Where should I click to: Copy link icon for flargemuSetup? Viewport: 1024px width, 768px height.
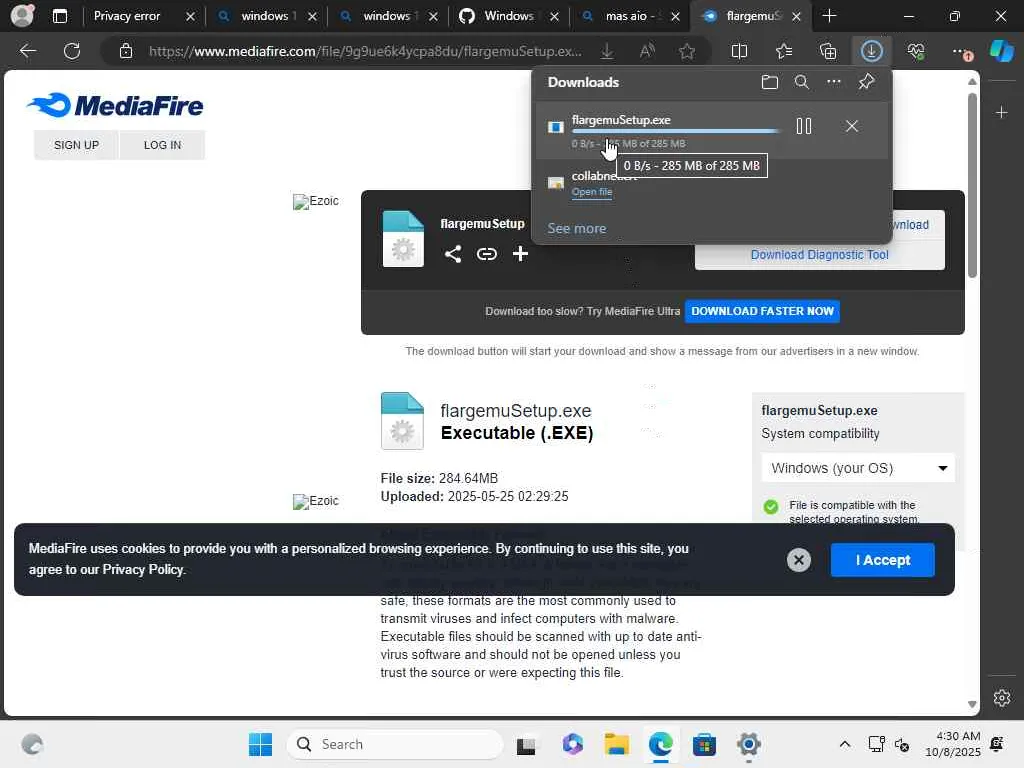487,254
